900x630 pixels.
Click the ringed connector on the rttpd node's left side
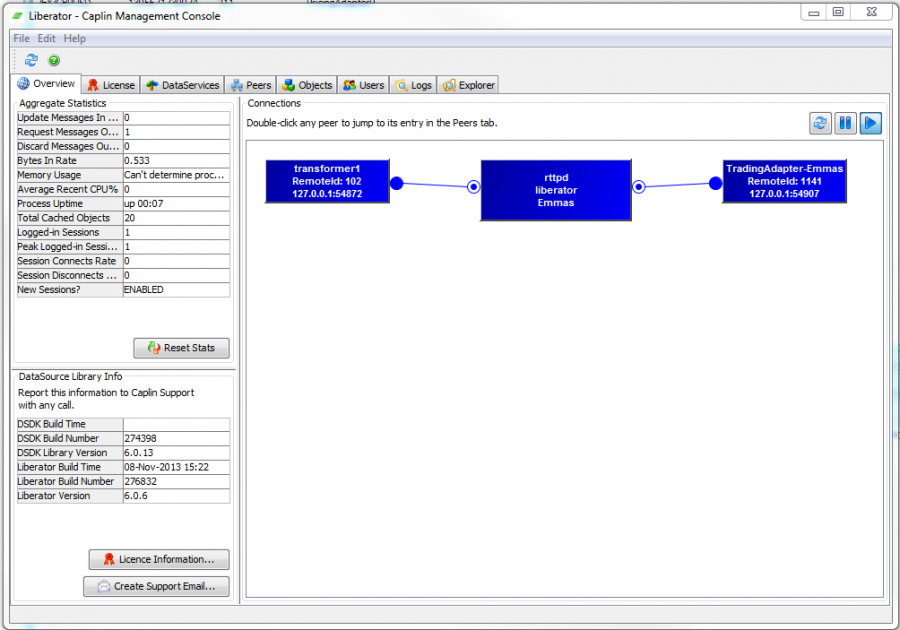point(474,186)
